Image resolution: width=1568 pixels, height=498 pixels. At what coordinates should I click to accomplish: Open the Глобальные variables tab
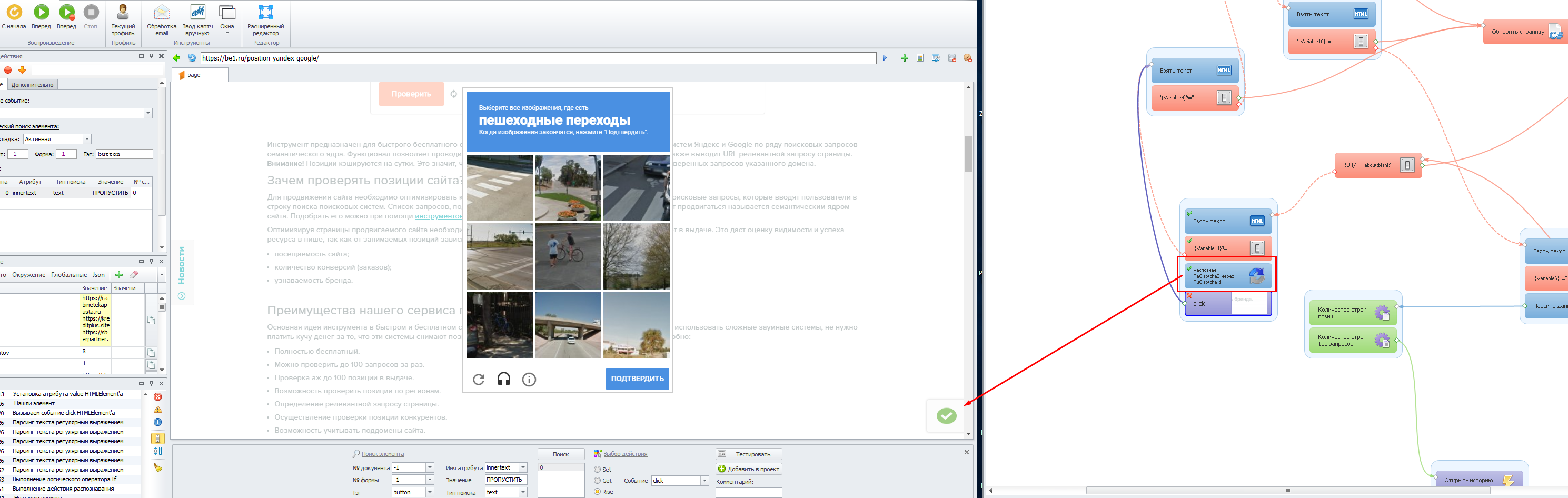[x=69, y=275]
